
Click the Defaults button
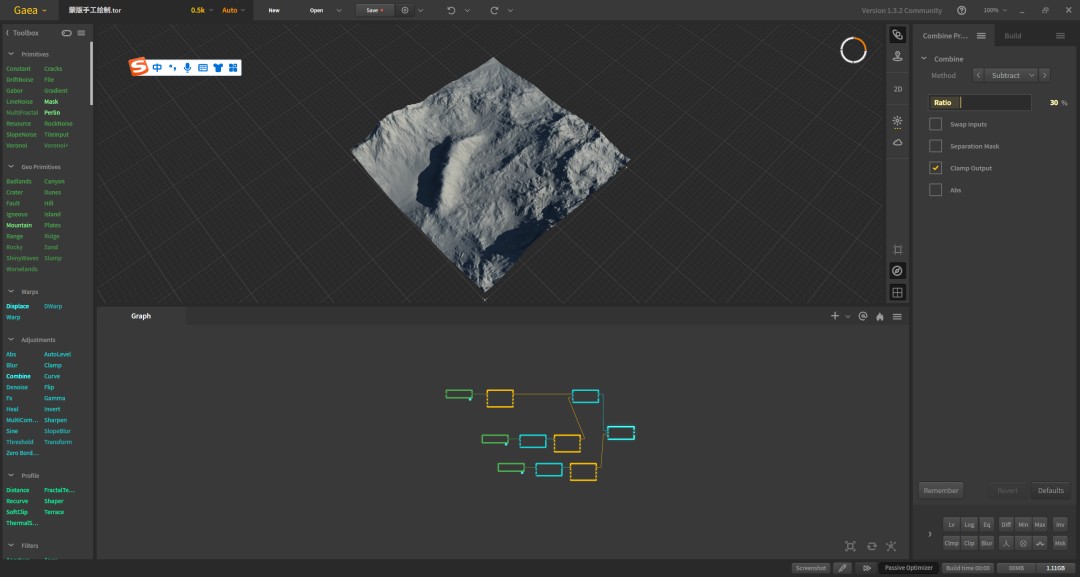coord(1050,490)
